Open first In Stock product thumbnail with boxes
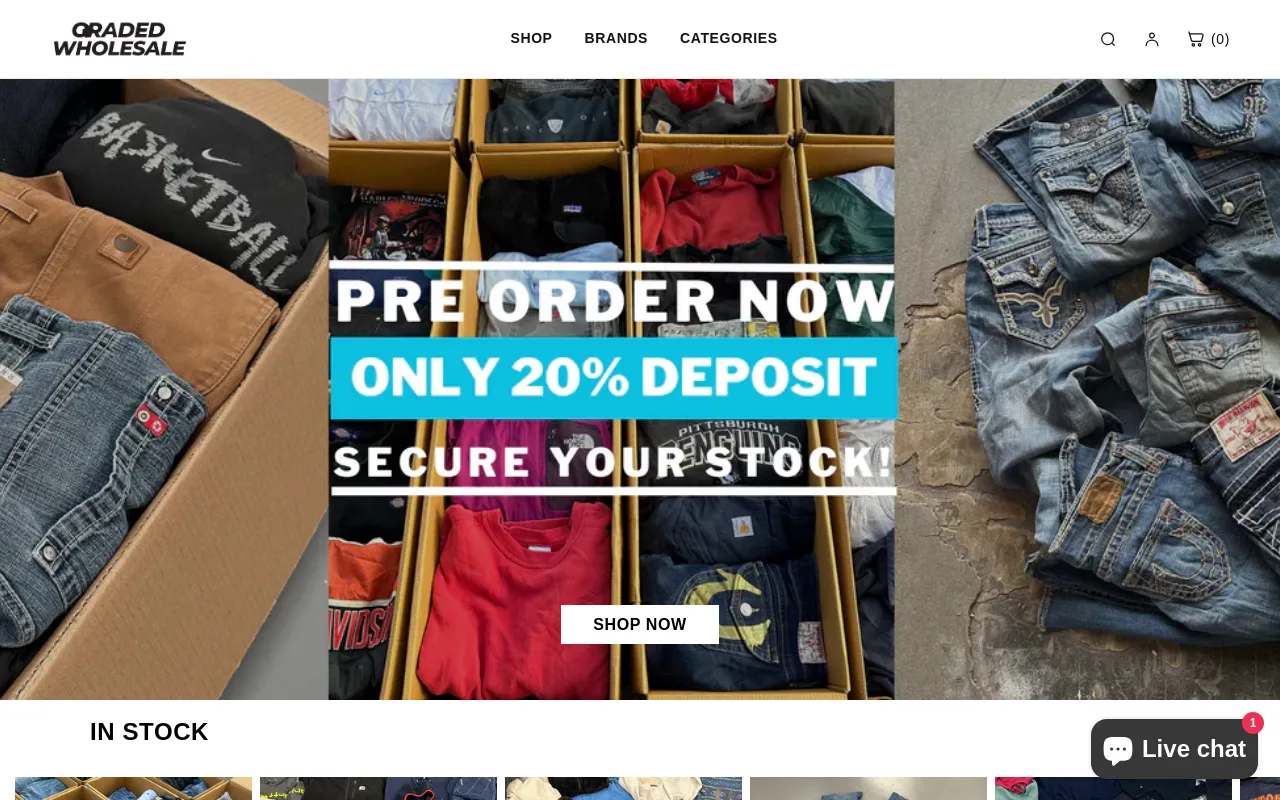Image resolution: width=1280 pixels, height=800 pixels. tap(133, 789)
